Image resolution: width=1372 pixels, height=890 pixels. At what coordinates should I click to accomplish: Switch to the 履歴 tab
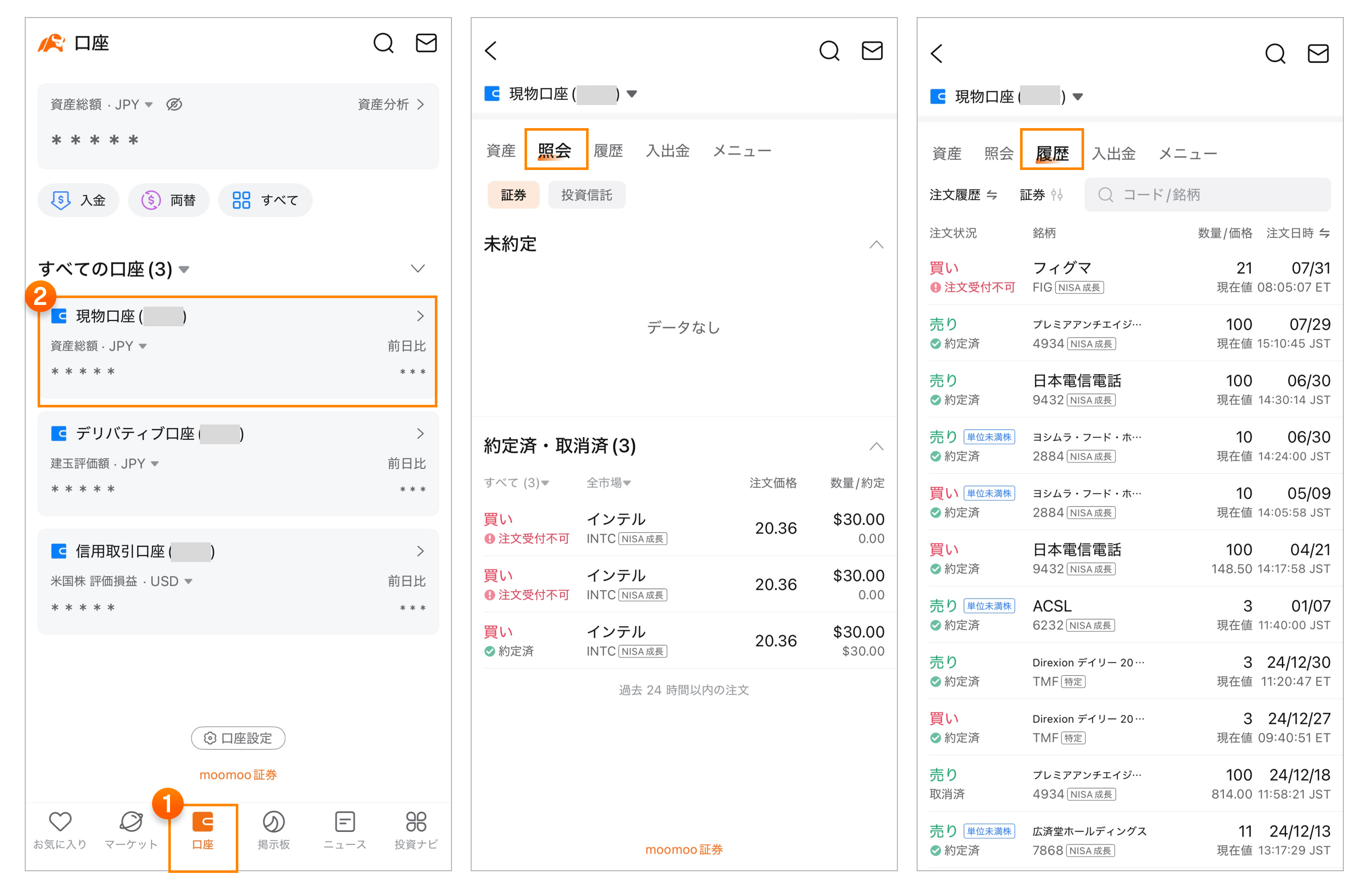pyautogui.click(x=609, y=150)
